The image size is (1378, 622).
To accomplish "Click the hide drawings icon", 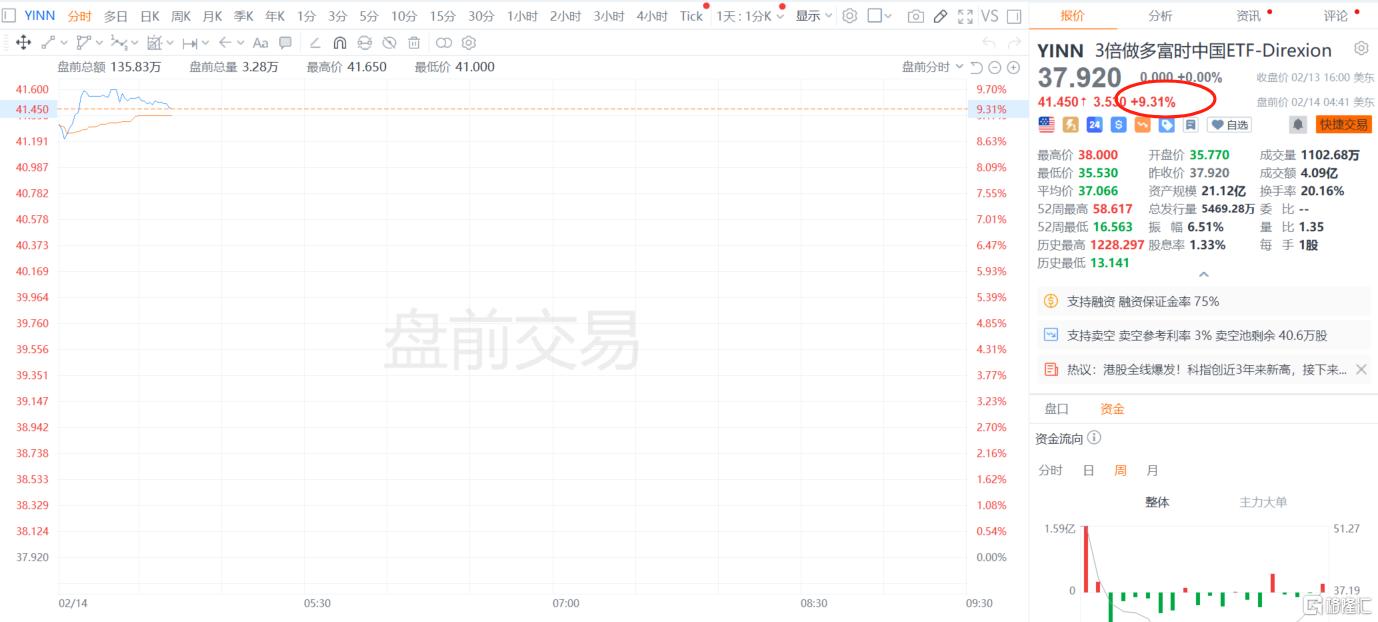I will click(x=389, y=43).
